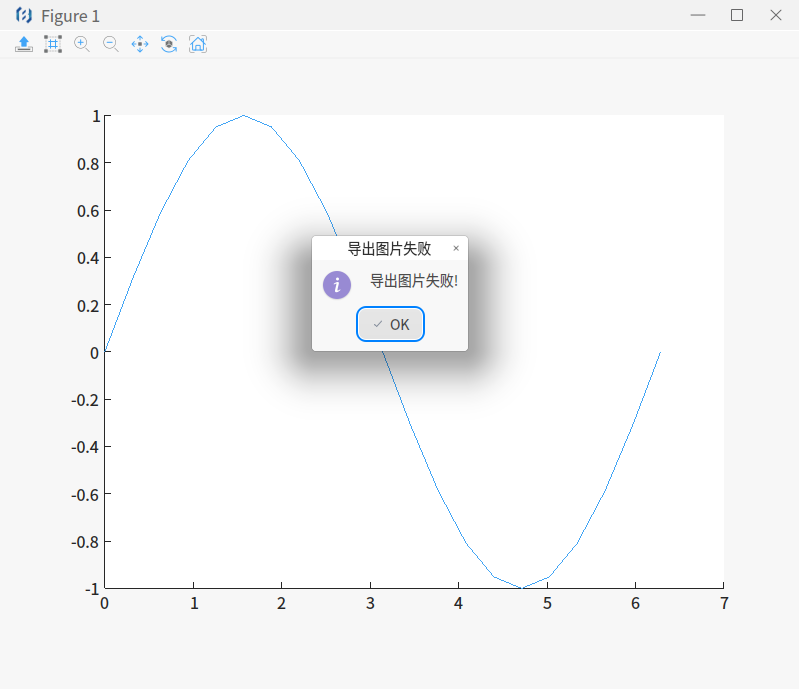Click the sine curve's trough at y=-1

click(521, 588)
